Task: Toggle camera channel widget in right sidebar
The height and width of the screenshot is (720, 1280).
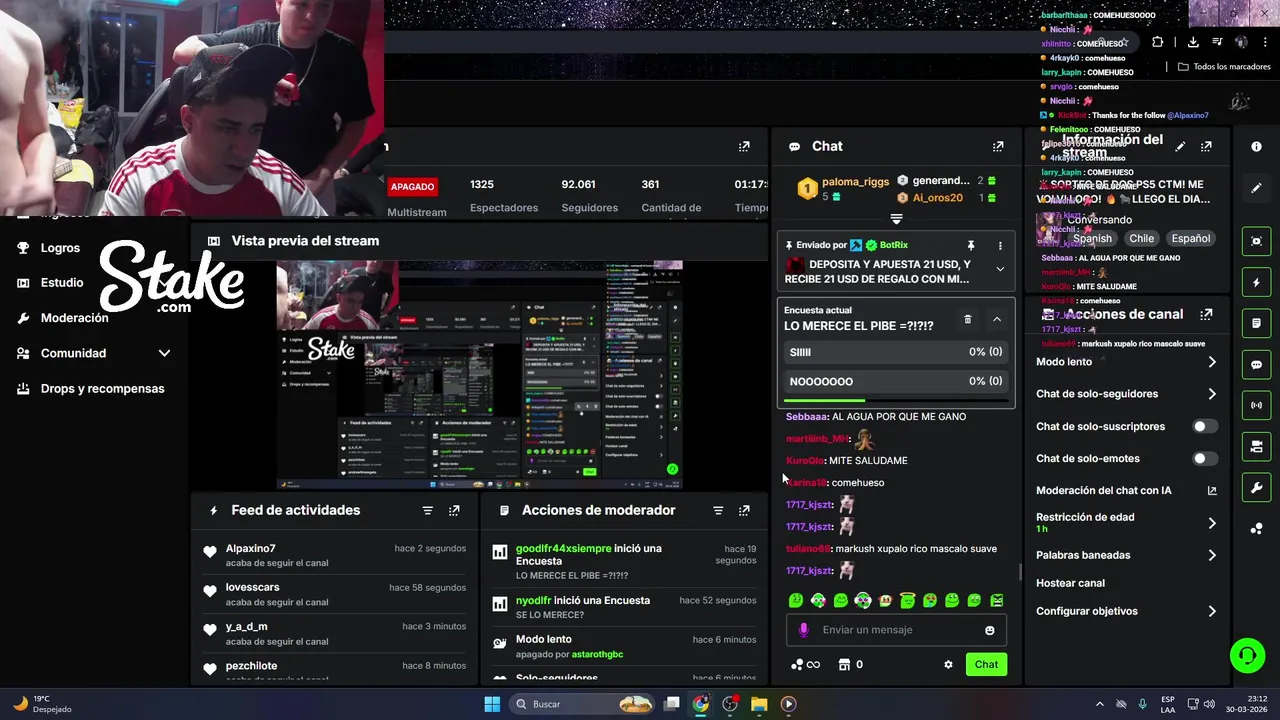Action: 1257,446
